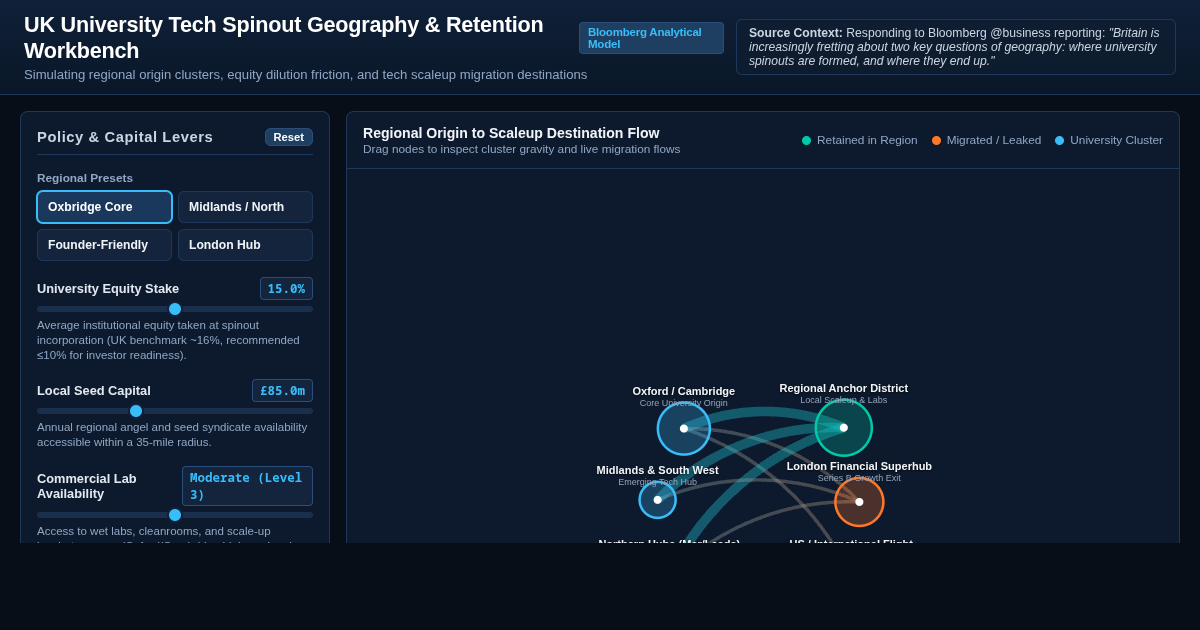The image size is (1200, 630).
Task: Click the Migrated / Leaked legend item
Action: 986,140
